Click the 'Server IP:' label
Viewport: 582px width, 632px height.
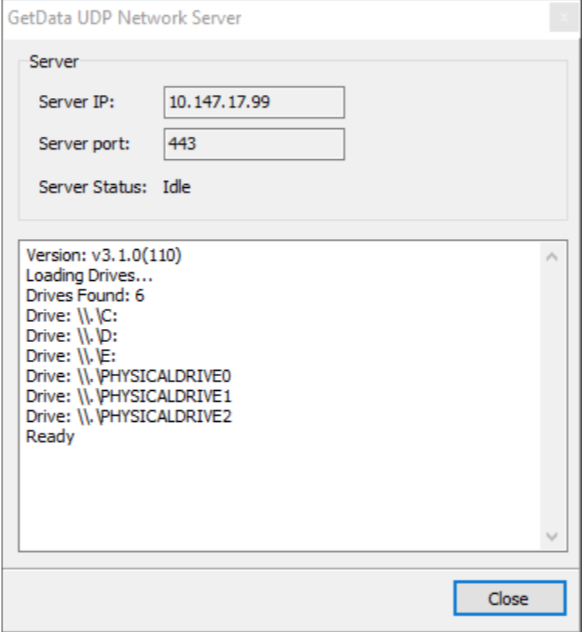point(77,102)
